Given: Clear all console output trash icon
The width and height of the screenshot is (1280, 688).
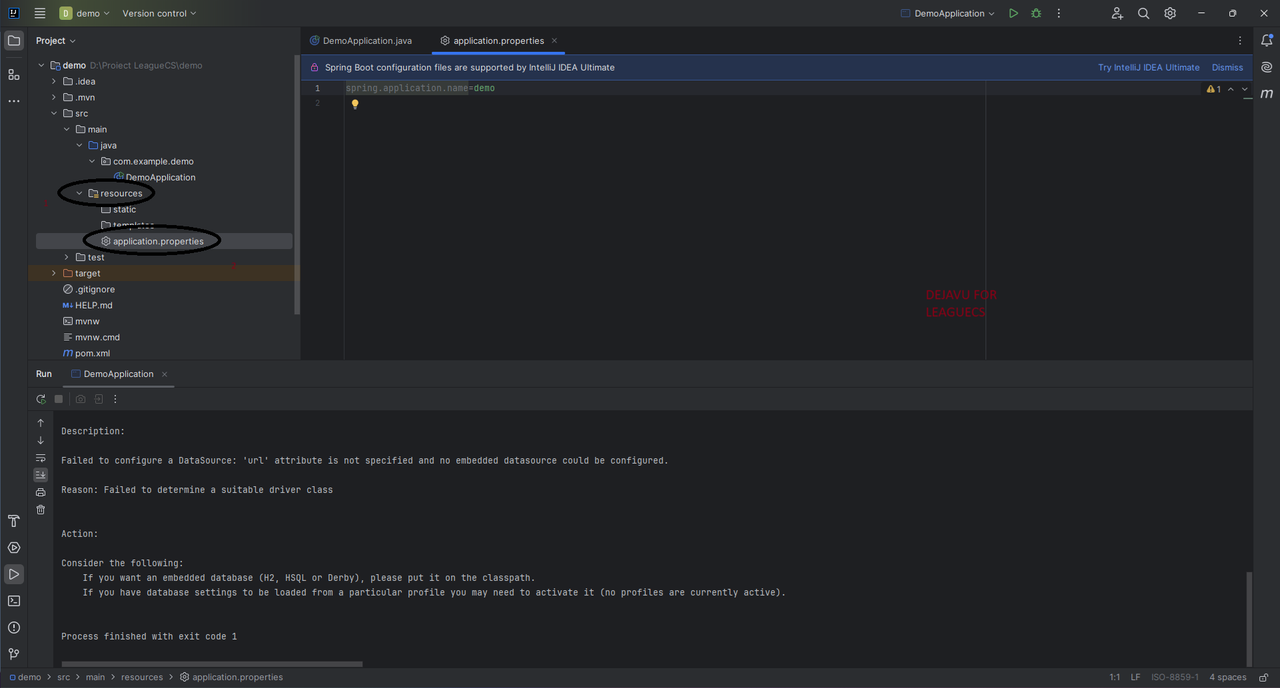Looking at the screenshot, I should 41,510.
